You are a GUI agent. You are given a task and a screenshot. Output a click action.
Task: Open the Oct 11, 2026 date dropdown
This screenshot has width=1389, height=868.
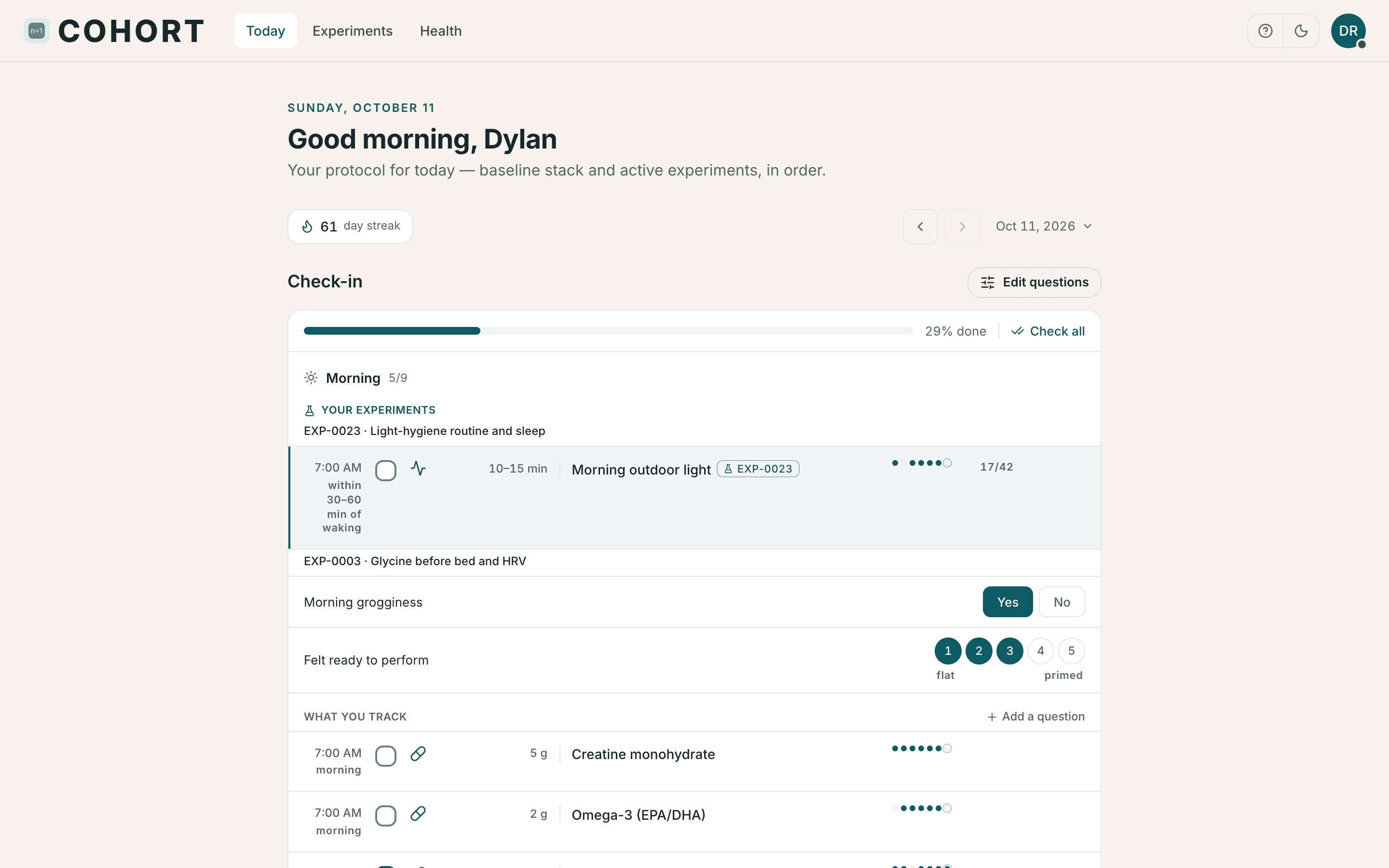pos(1044,226)
